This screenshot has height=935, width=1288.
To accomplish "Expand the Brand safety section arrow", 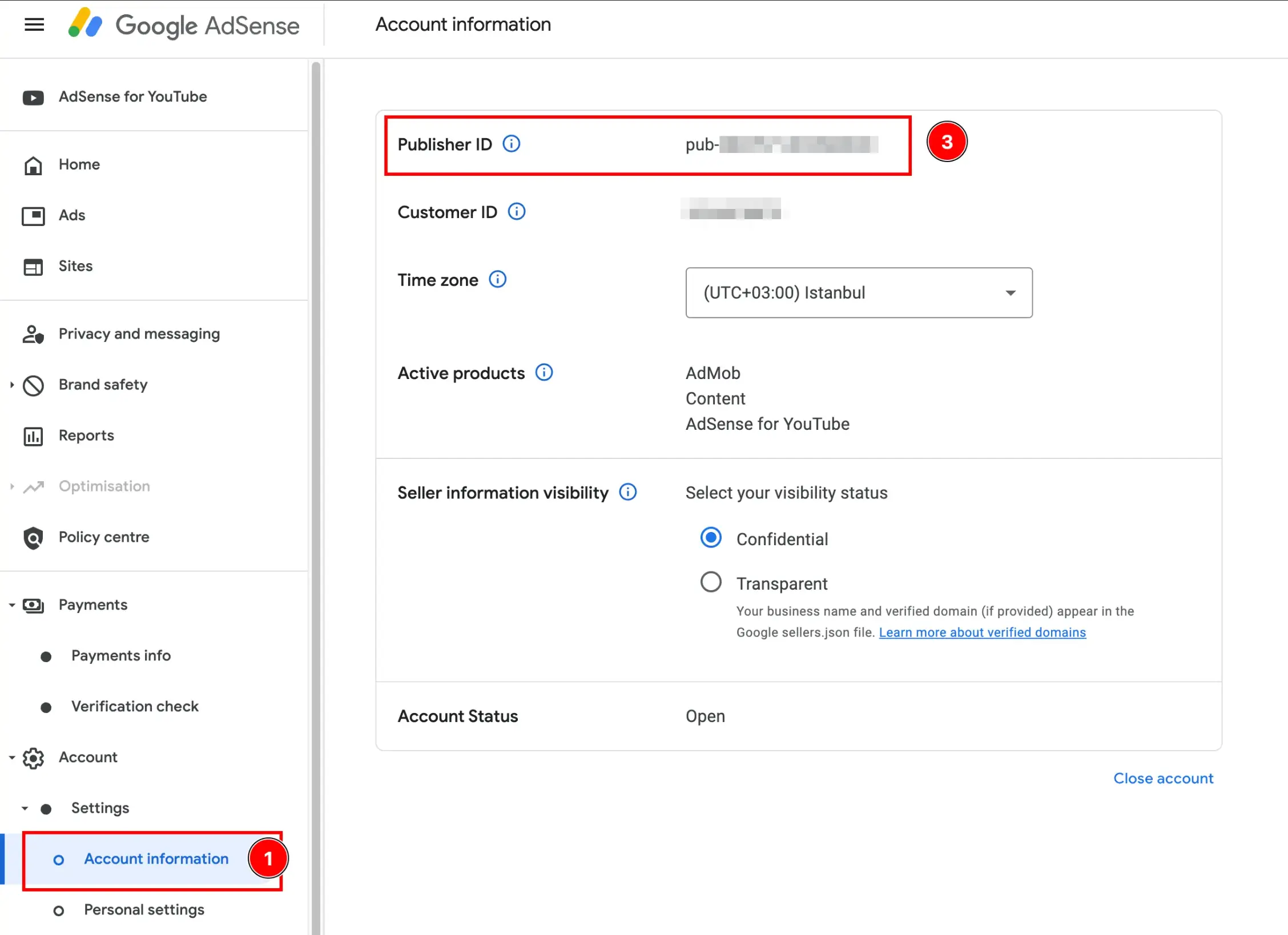I will coord(11,385).
